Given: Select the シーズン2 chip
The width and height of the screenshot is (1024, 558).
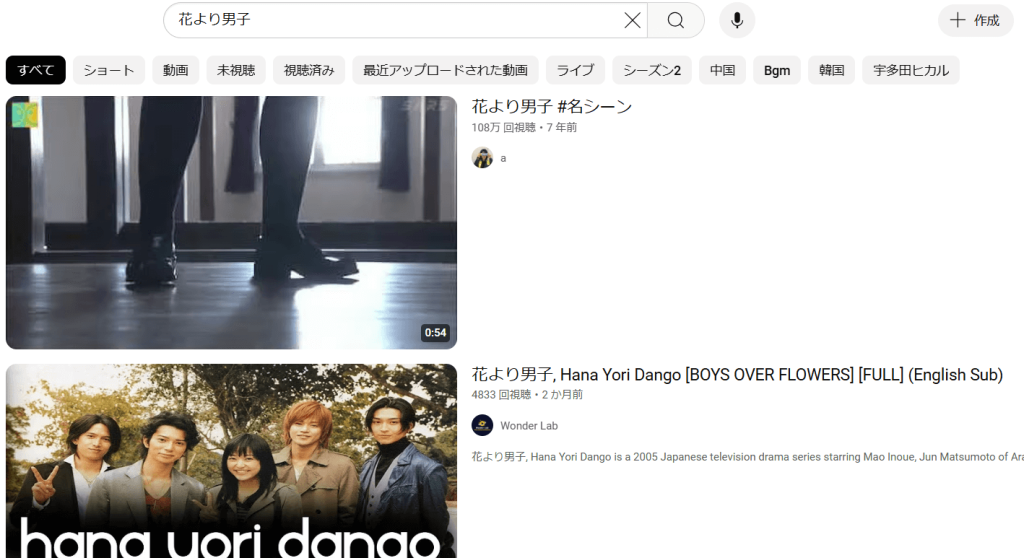Looking at the screenshot, I should pyautogui.click(x=652, y=70).
